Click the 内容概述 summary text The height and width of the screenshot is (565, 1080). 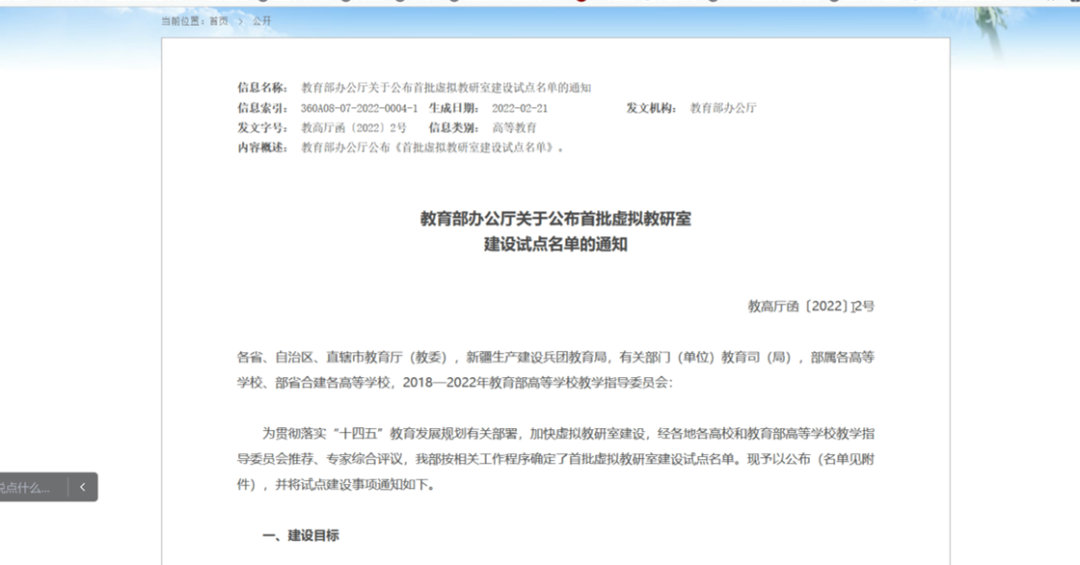(x=433, y=148)
